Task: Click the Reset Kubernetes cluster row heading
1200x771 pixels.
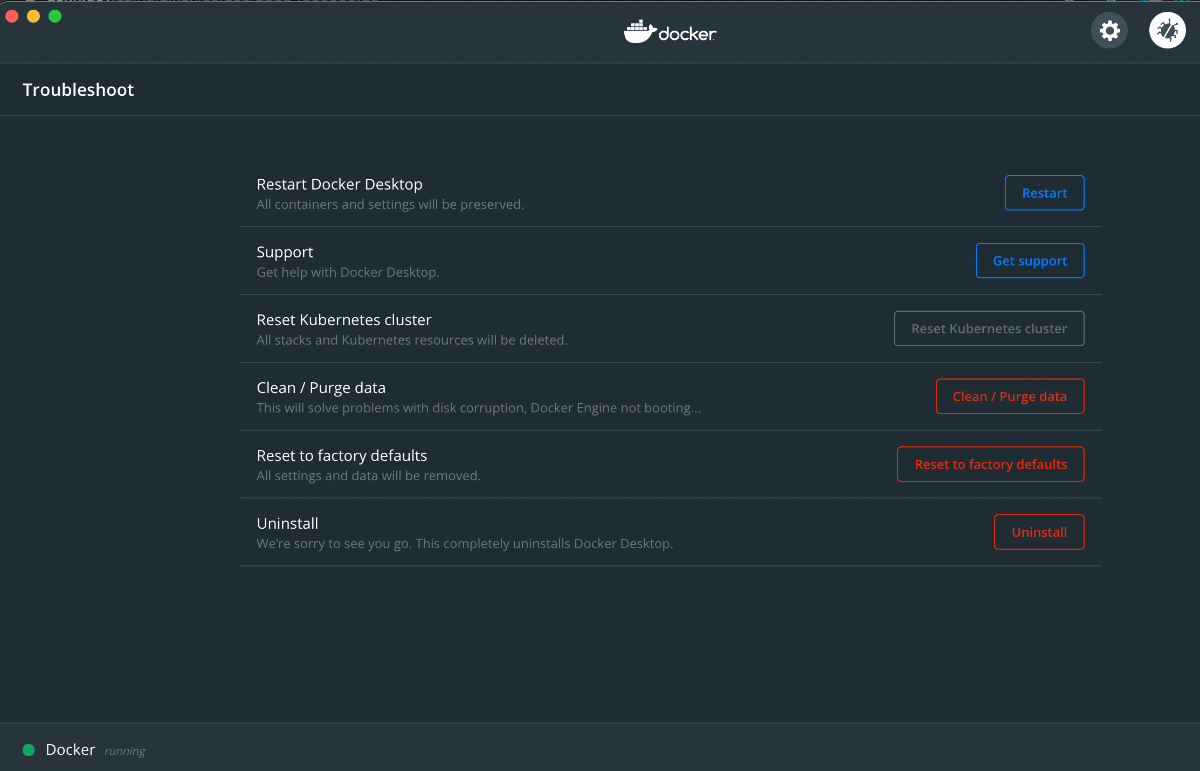Action: 344,320
